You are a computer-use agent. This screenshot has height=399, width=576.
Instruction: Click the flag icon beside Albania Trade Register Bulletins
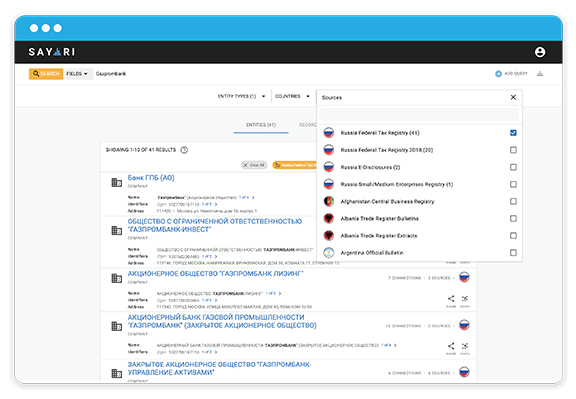(329, 219)
